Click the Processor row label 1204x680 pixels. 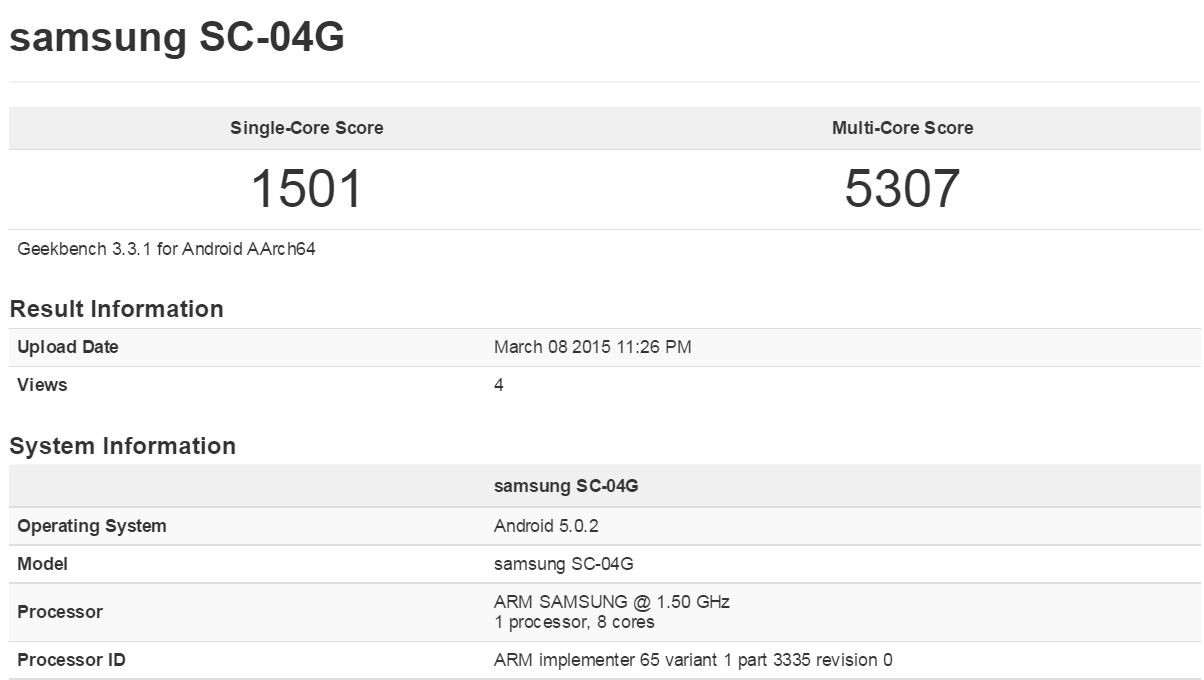[60, 612]
